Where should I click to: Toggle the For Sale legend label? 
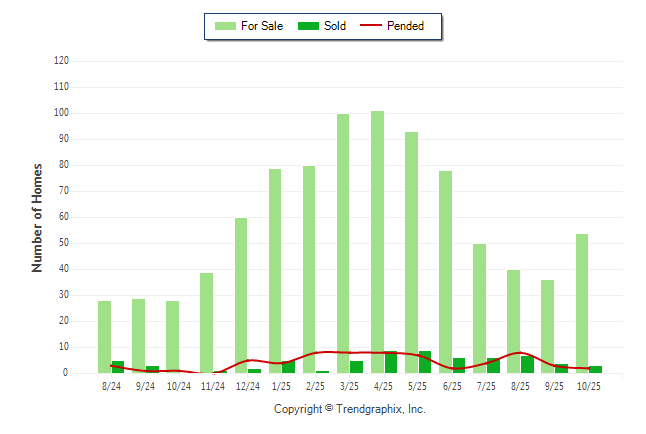click(x=262, y=26)
